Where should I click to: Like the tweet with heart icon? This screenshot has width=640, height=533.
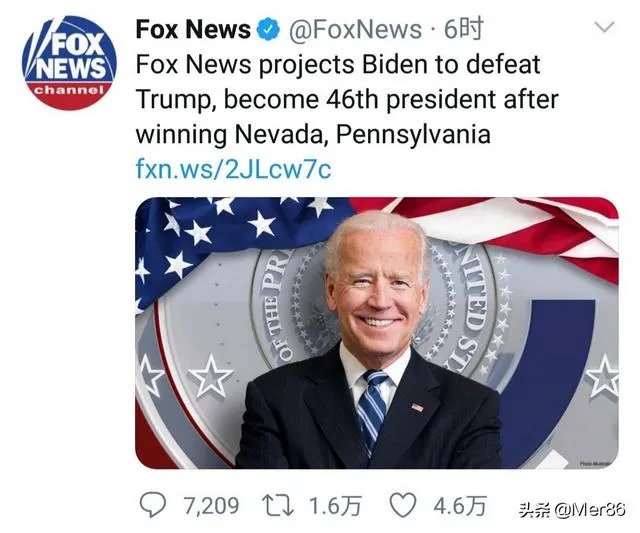click(403, 505)
